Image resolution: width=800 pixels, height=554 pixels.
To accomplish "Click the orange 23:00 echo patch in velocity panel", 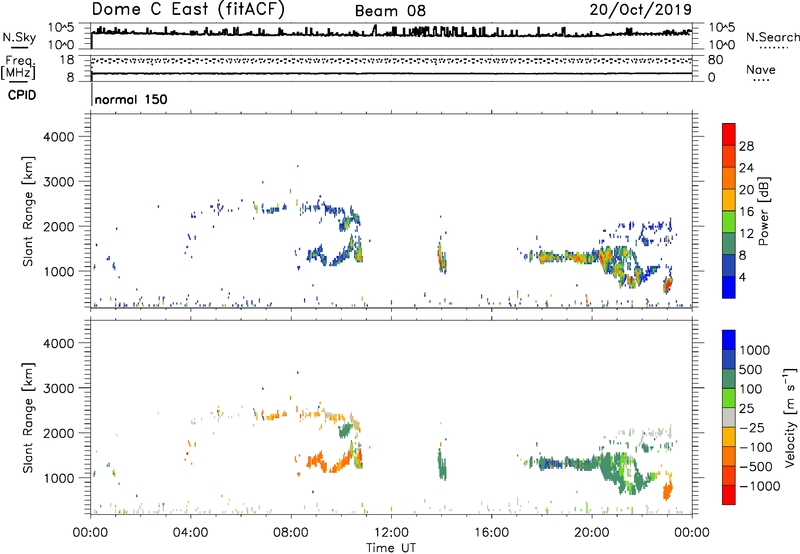I will click(x=667, y=491).
